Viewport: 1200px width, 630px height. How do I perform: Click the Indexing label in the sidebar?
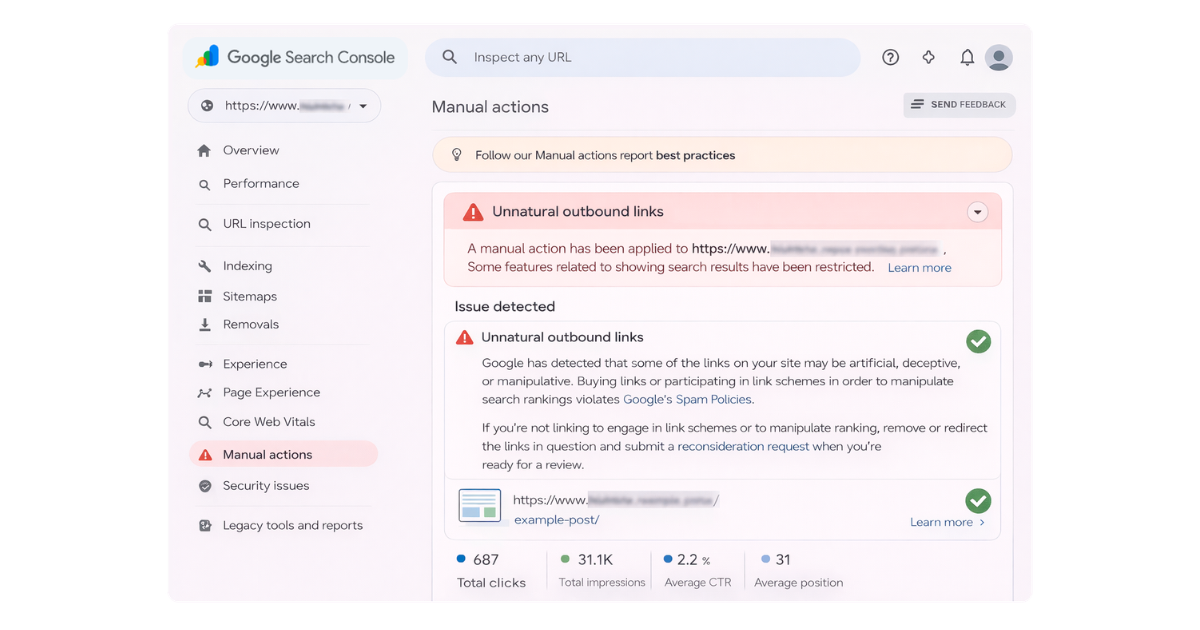point(247,266)
